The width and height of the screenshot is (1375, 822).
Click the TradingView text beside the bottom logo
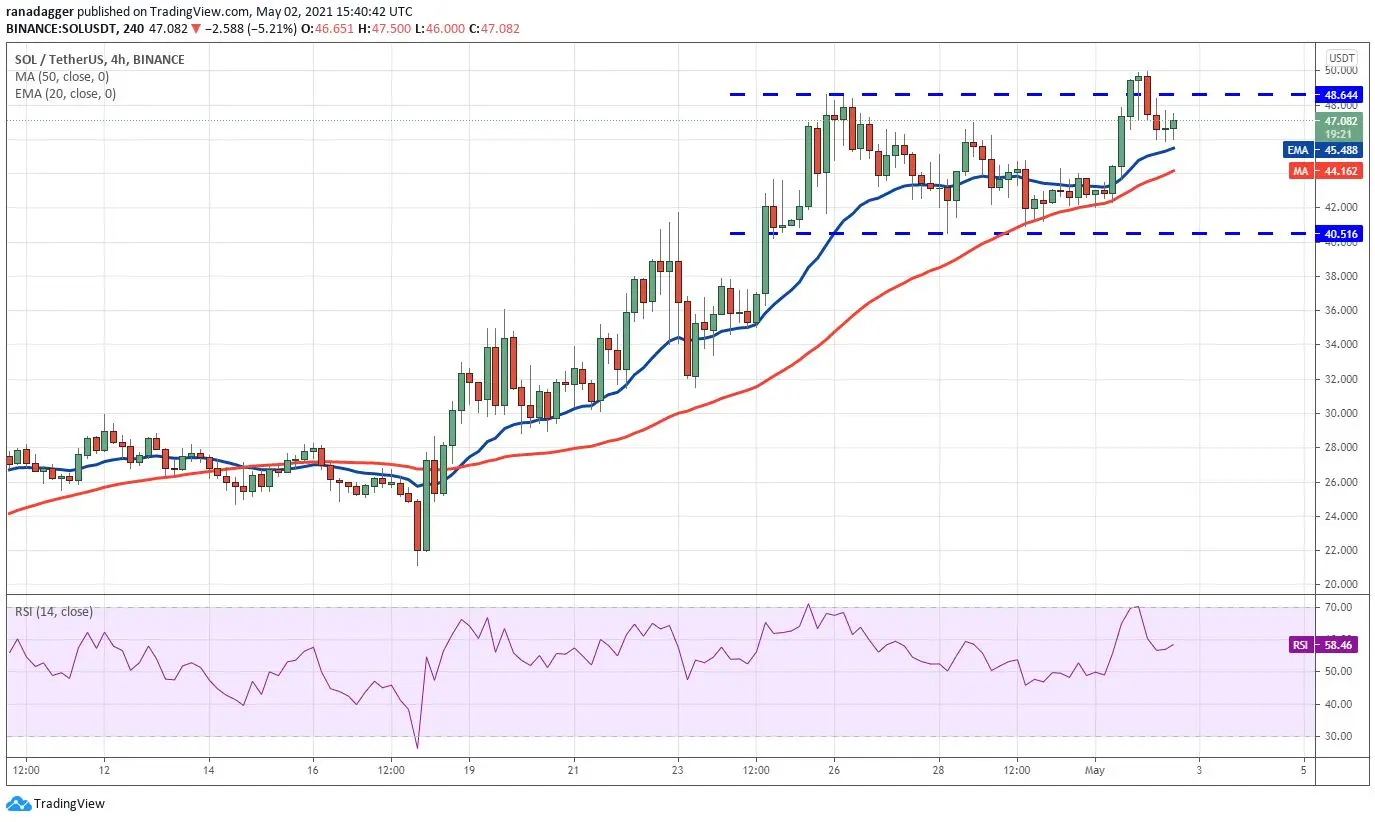69,804
